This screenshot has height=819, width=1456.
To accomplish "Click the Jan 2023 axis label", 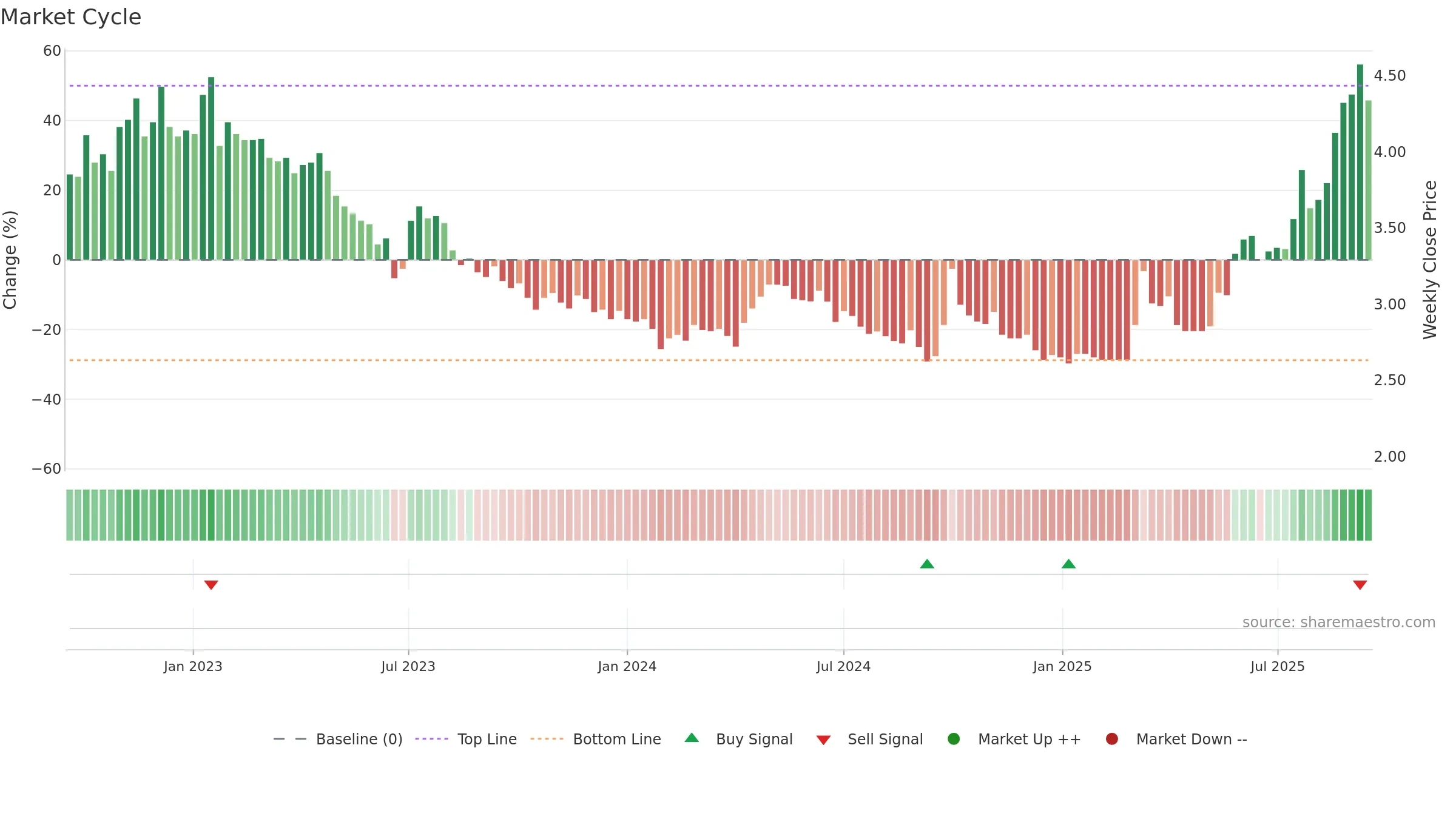I will [193, 666].
